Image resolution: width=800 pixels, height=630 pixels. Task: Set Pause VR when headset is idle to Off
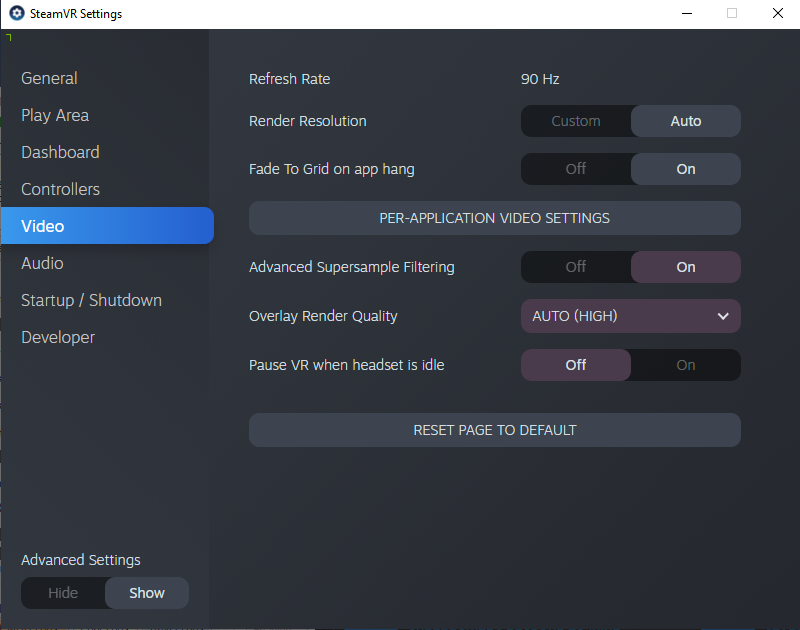(576, 365)
